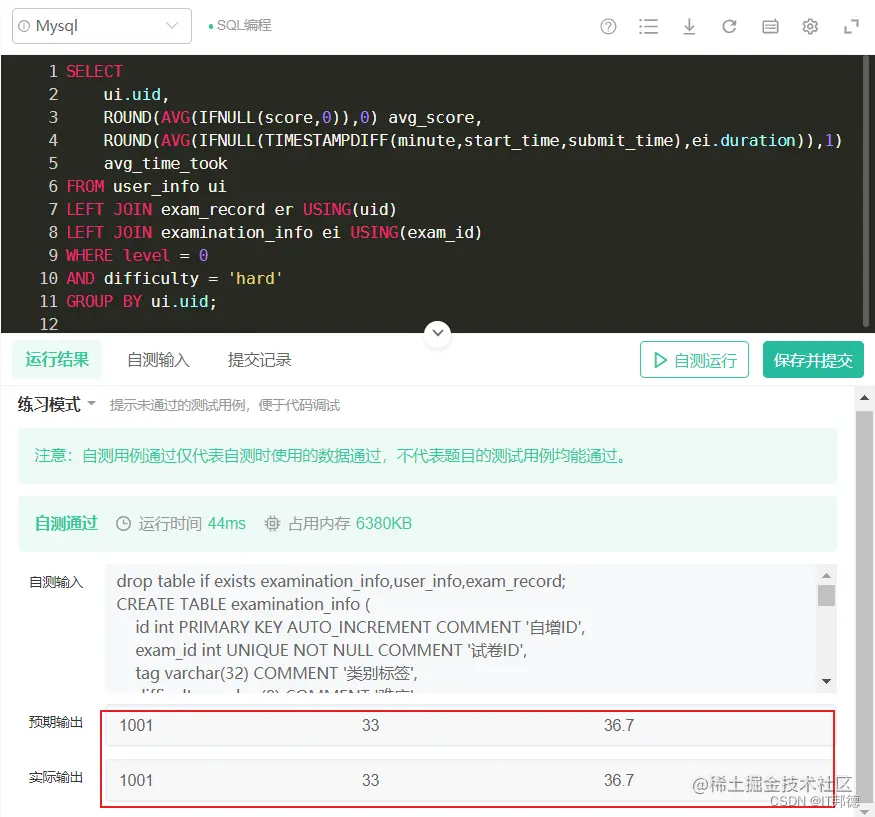The image size is (875, 817).
Task: Switch to 运行结果 tab
Action: click(x=57, y=359)
